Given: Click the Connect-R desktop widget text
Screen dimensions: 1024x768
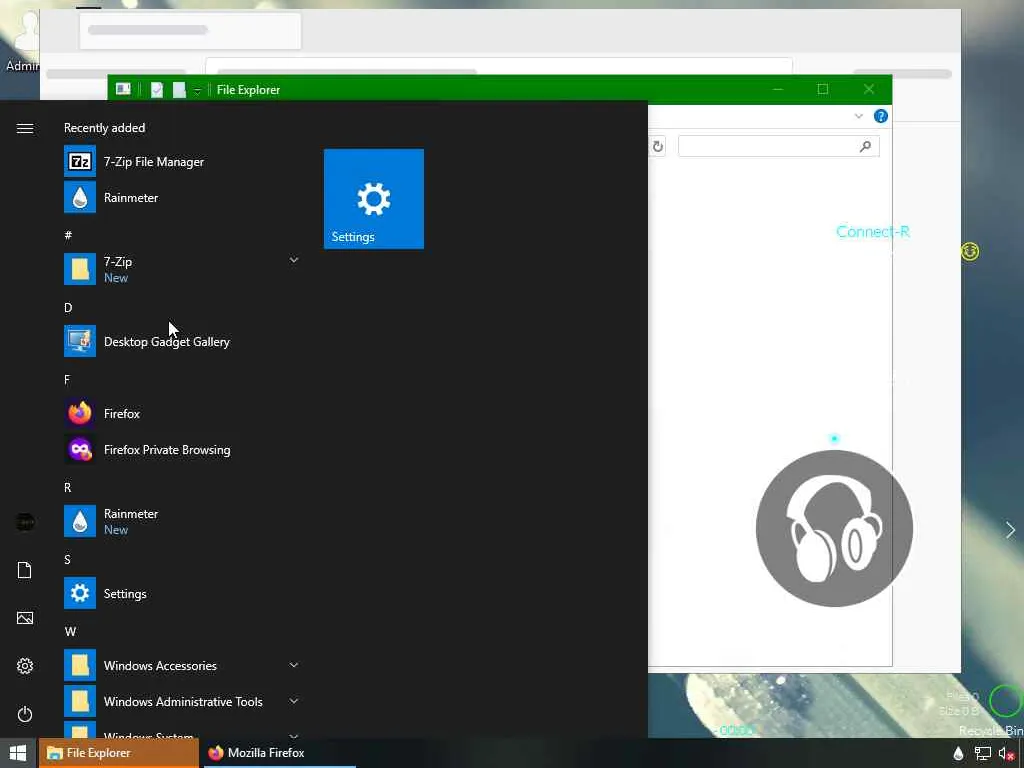Looking at the screenshot, I should [x=872, y=231].
